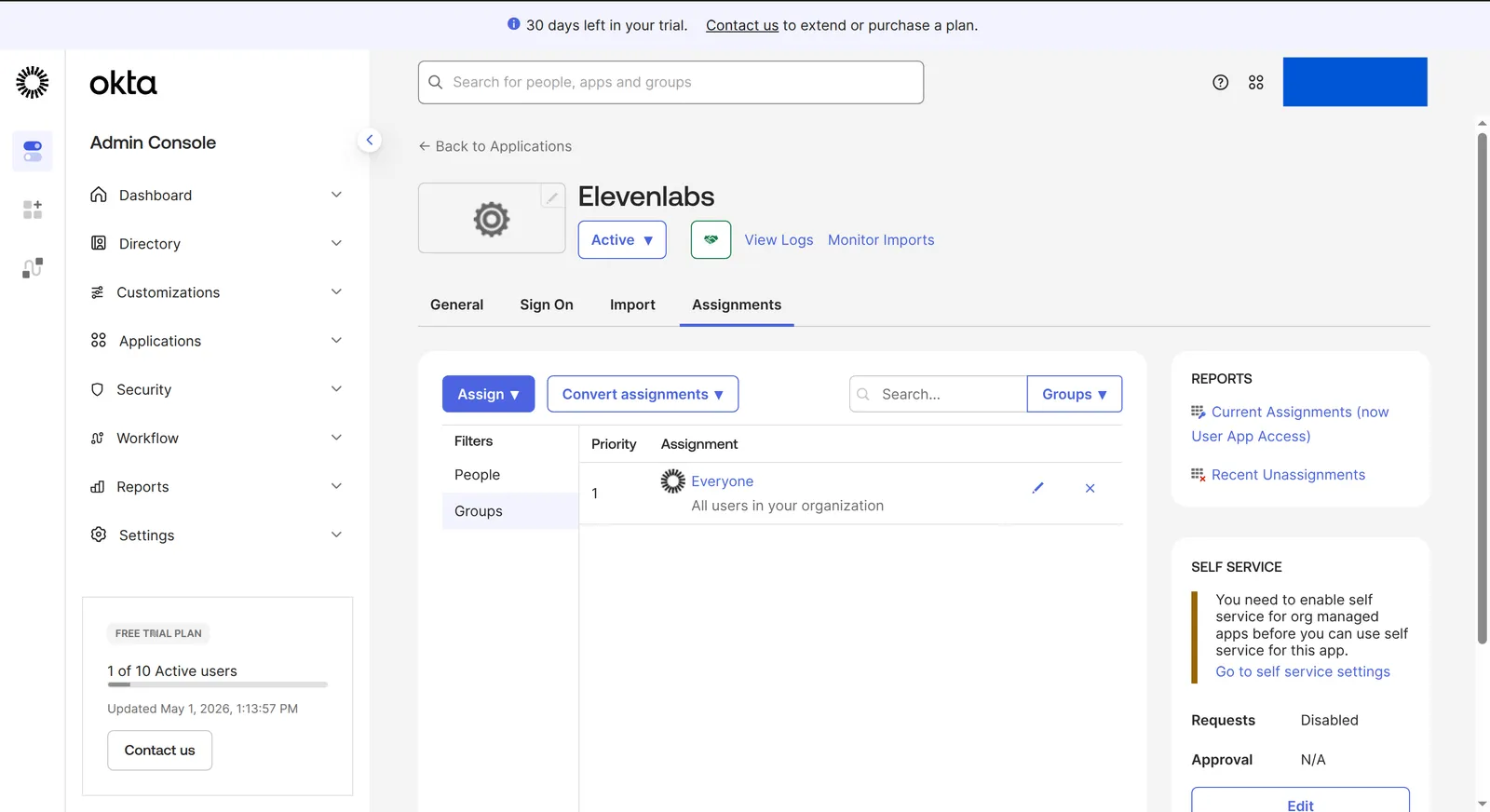The height and width of the screenshot is (812, 1490).
Task: Expand the Workflow menu
Action: coord(216,438)
